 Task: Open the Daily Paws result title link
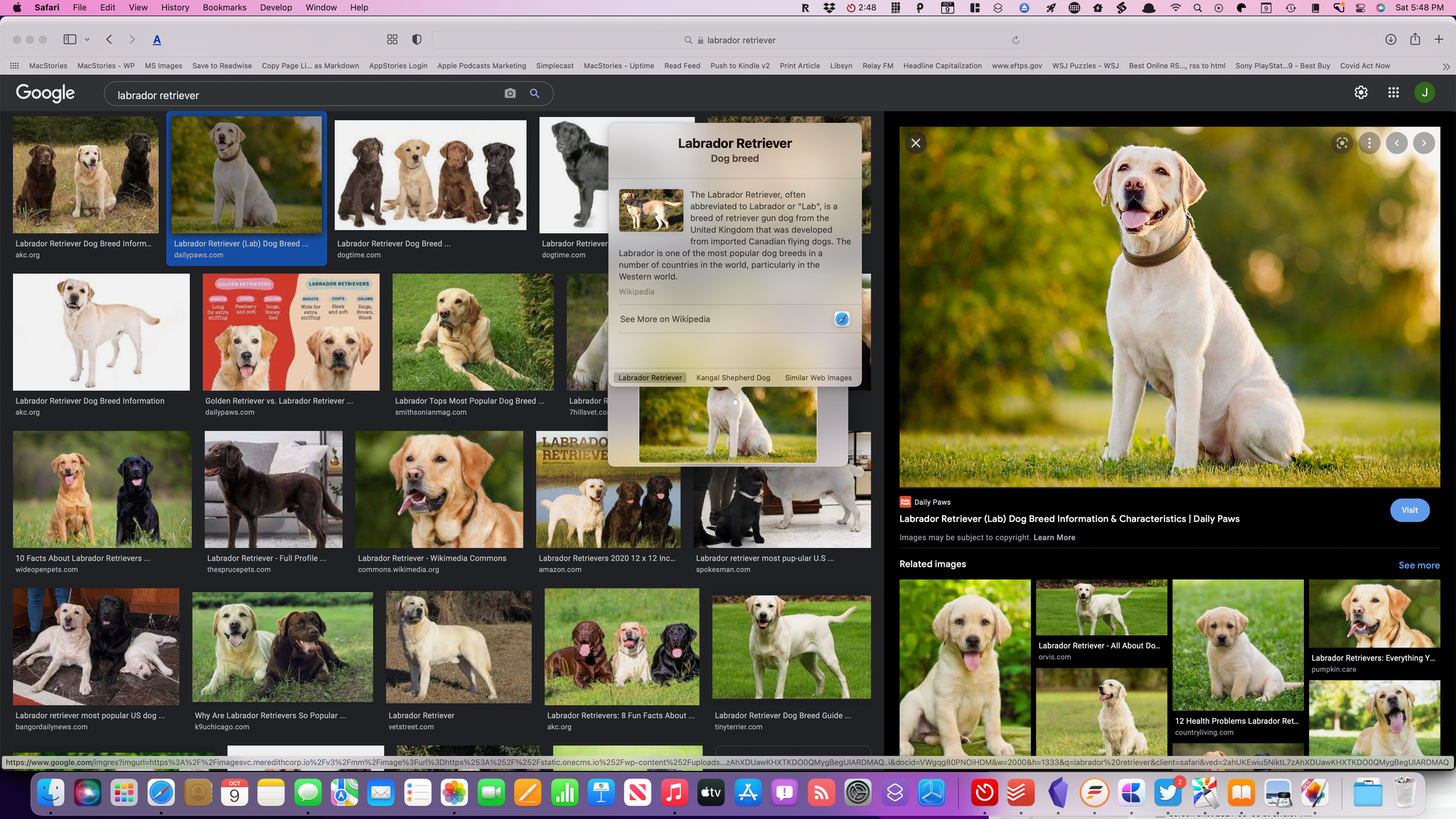coord(1069,519)
